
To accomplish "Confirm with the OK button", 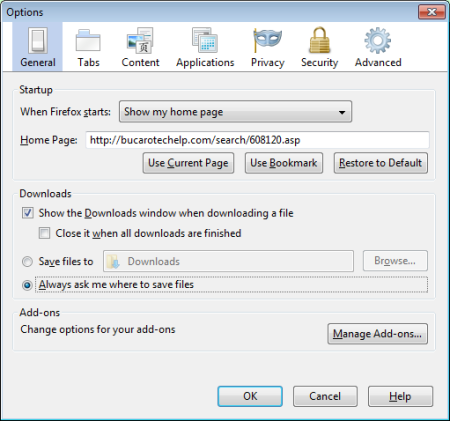I will (250, 396).
